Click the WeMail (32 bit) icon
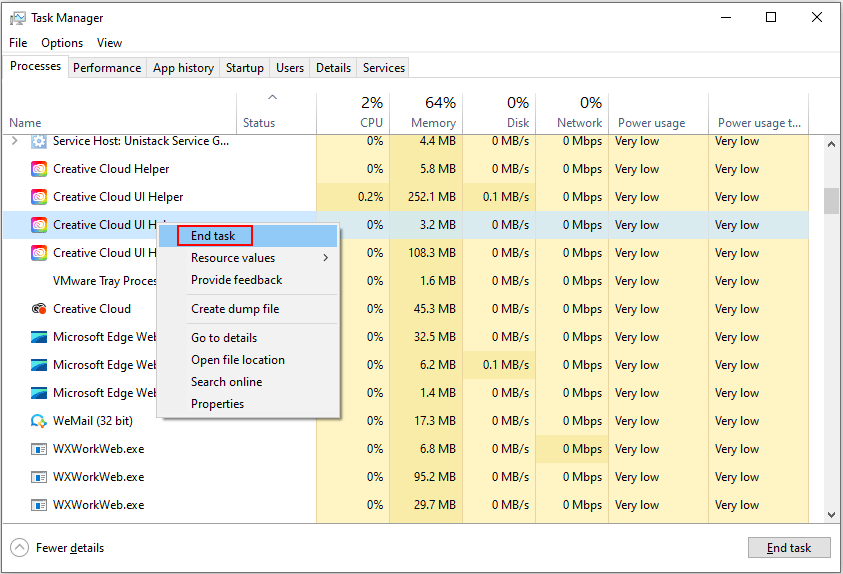 pos(39,421)
